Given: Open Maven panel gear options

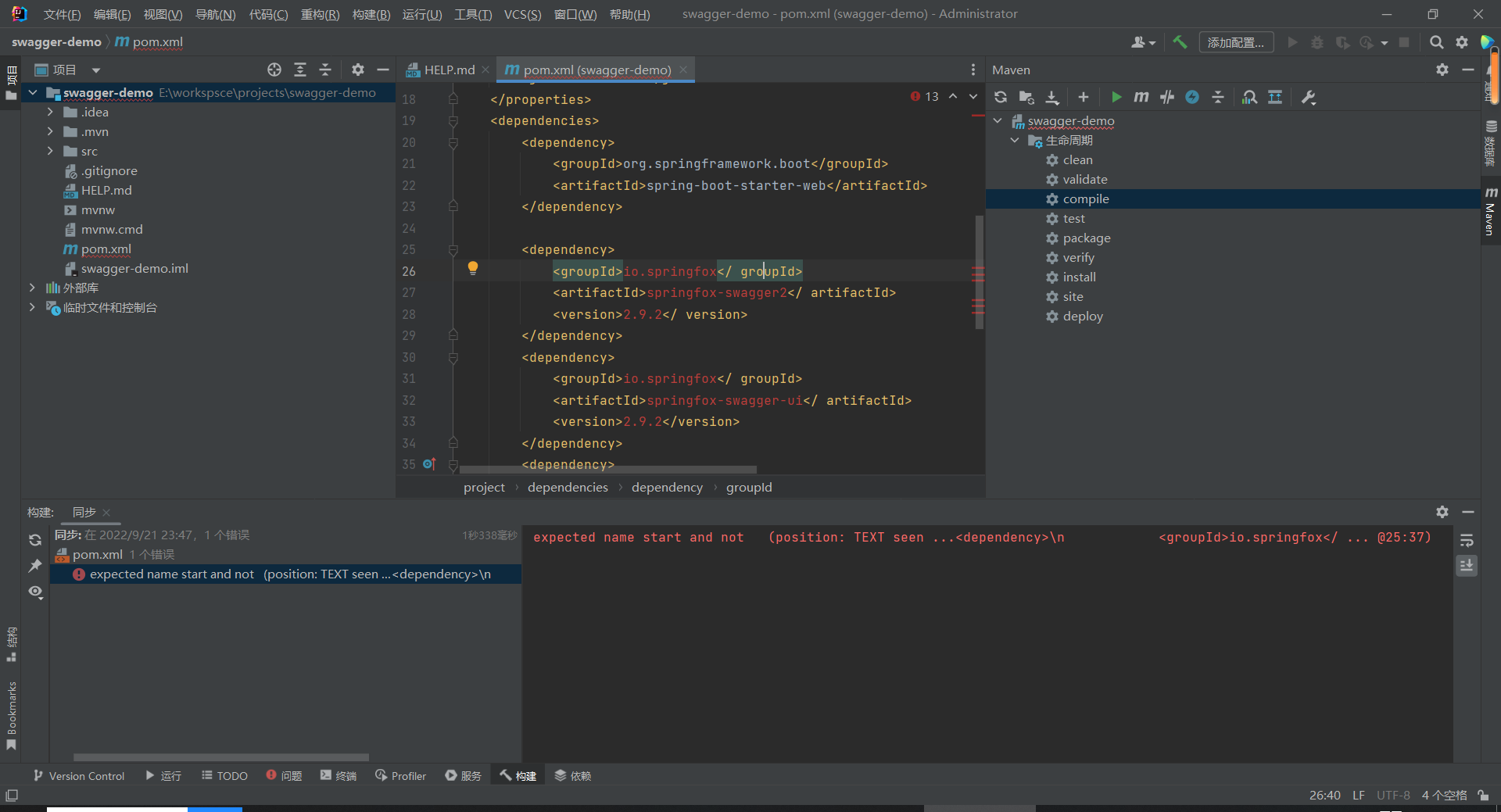Looking at the screenshot, I should pyautogui.click(x=1442, y=70).
